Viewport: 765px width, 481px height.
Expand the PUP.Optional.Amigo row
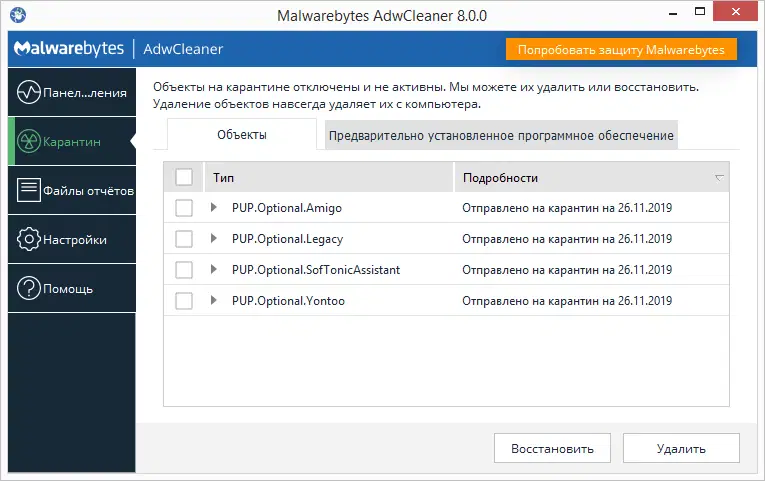(213, 208)
